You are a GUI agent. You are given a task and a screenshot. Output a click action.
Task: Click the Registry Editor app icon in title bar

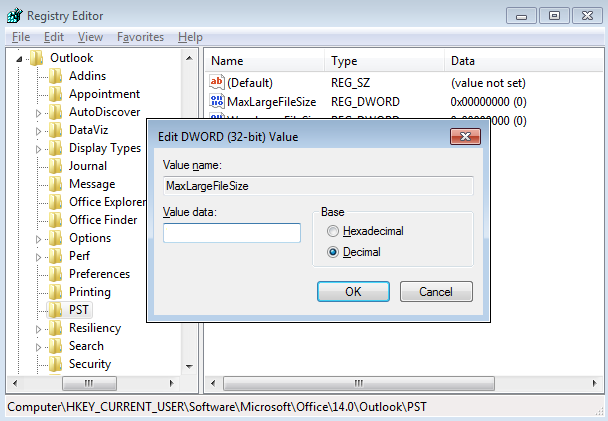(15, 16)
